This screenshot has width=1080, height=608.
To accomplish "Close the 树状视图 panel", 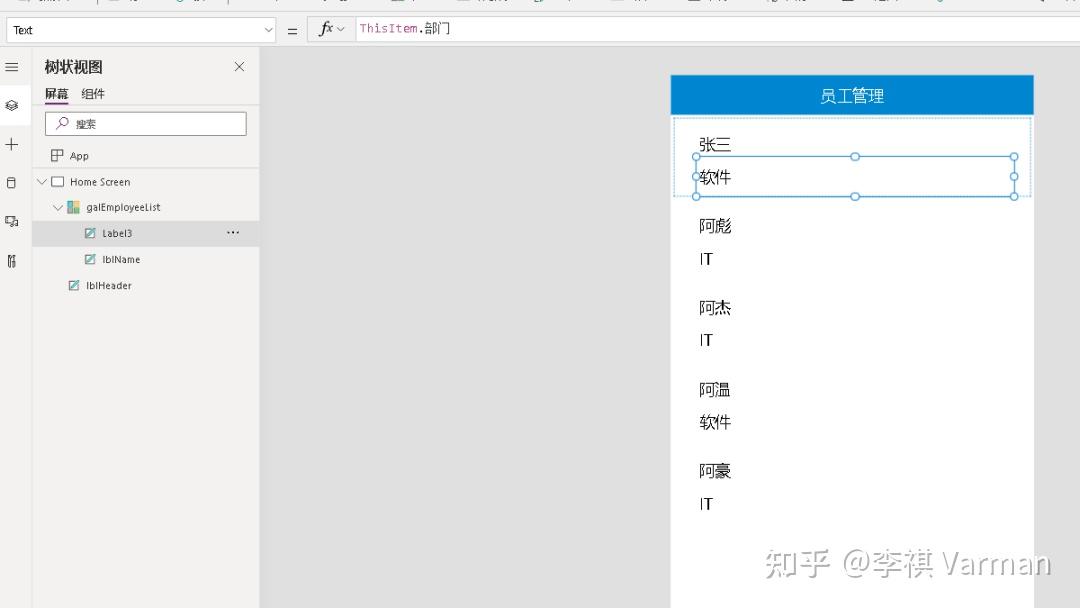I will [x=239, y=66].
